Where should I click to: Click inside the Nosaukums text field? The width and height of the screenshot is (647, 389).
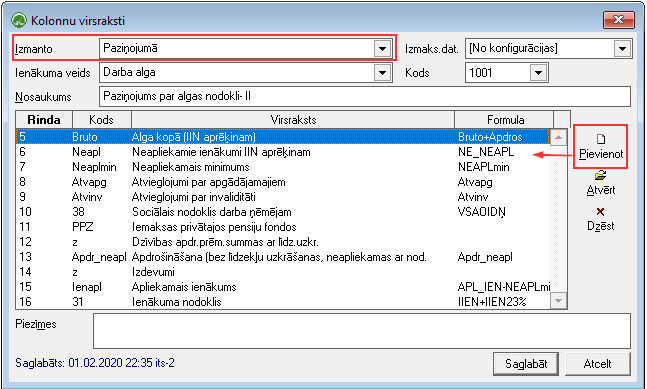[365, 97]
